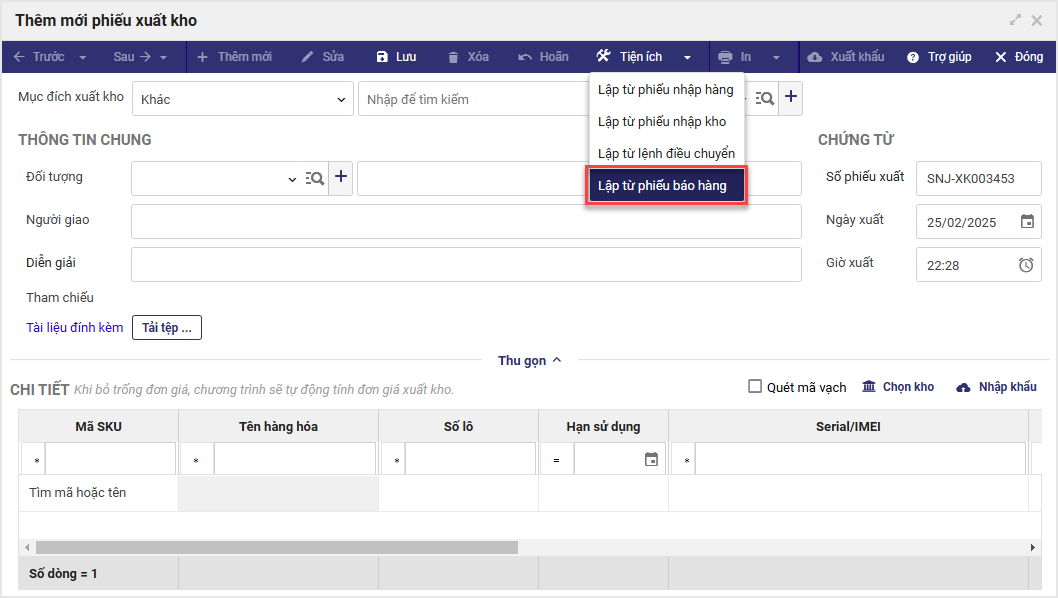
Task: Maximize dialog with expand arrows icon
Action: (1015, 20)
